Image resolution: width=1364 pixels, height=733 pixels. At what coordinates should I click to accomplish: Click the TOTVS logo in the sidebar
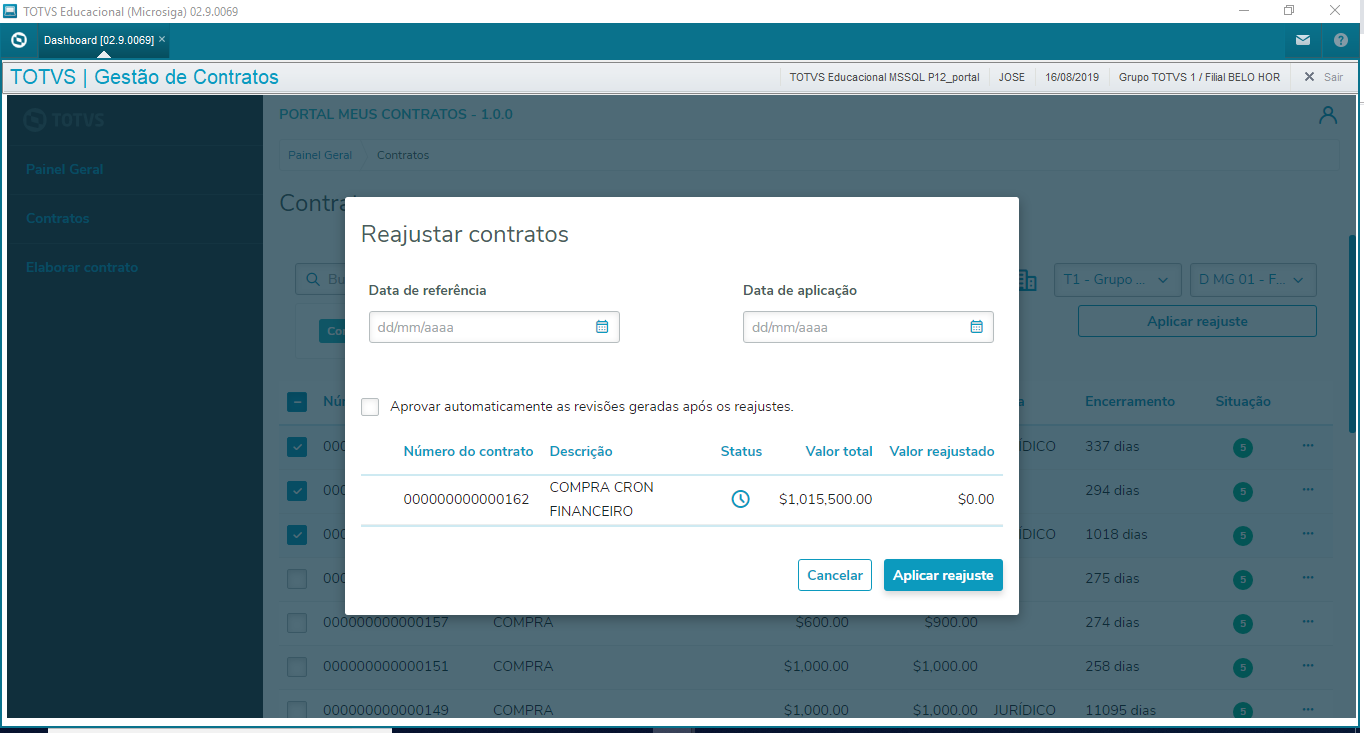(63, 120)
